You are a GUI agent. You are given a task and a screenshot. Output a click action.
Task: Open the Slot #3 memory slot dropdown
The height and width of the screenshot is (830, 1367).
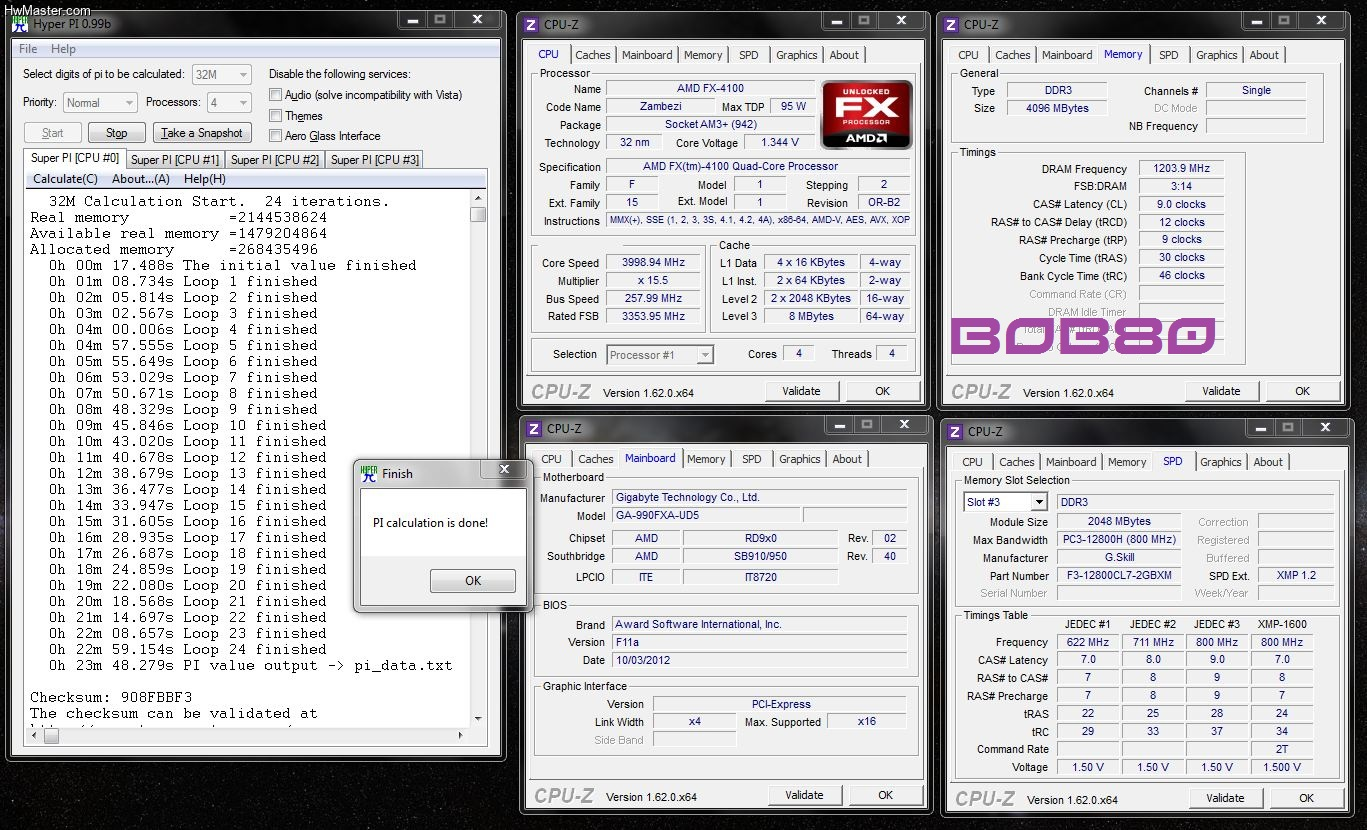click(1005, 502)
